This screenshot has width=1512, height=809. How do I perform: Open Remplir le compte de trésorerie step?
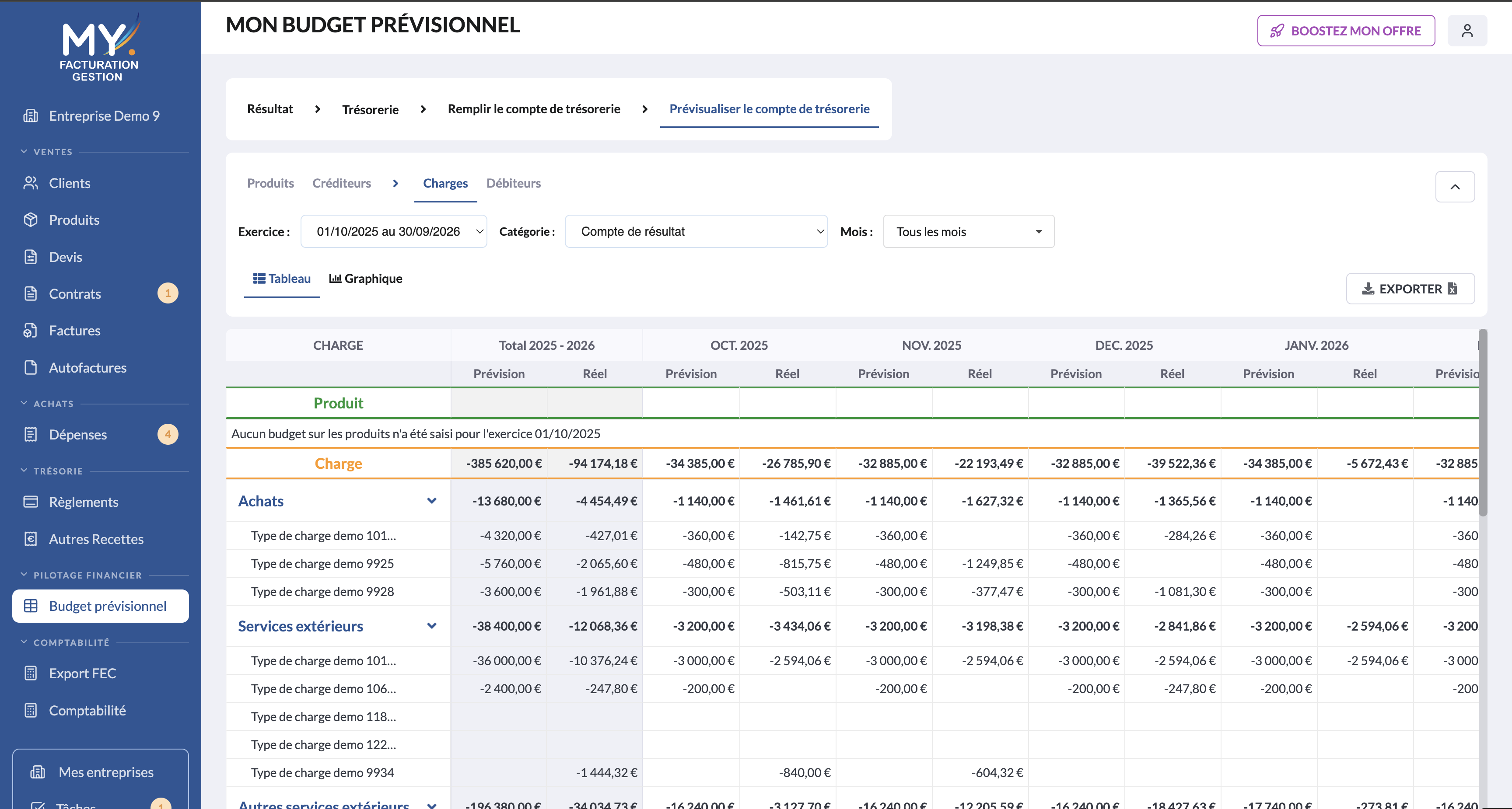tap(534, 108)
